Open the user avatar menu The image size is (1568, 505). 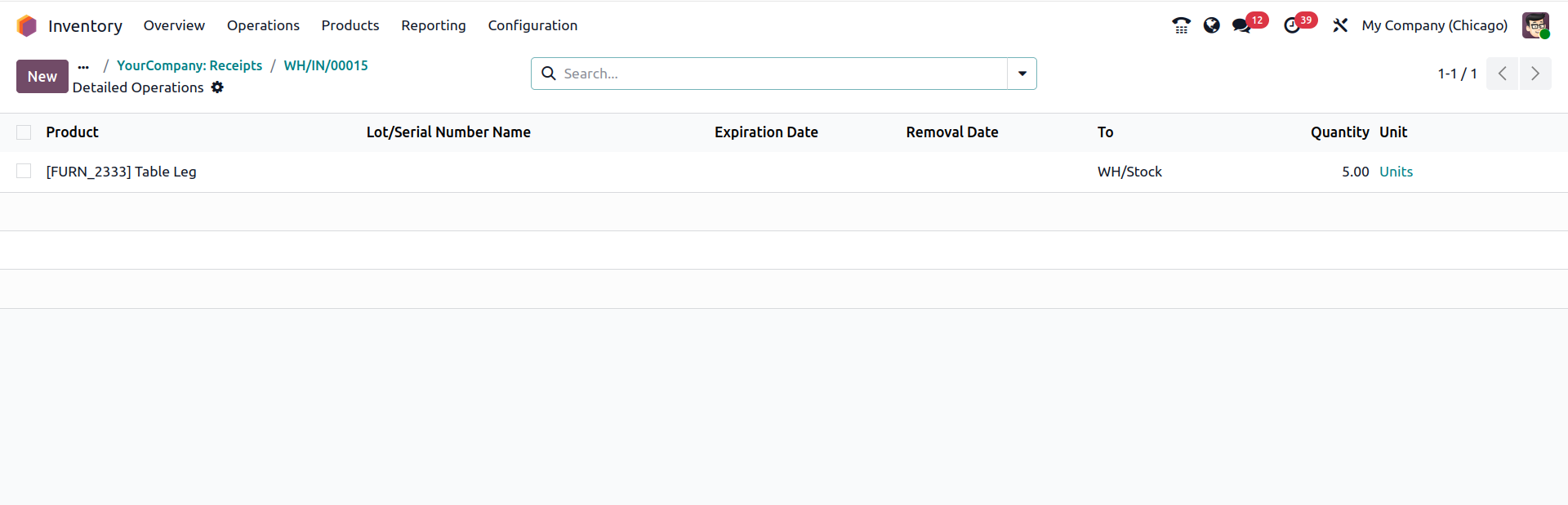[1535, 26]
